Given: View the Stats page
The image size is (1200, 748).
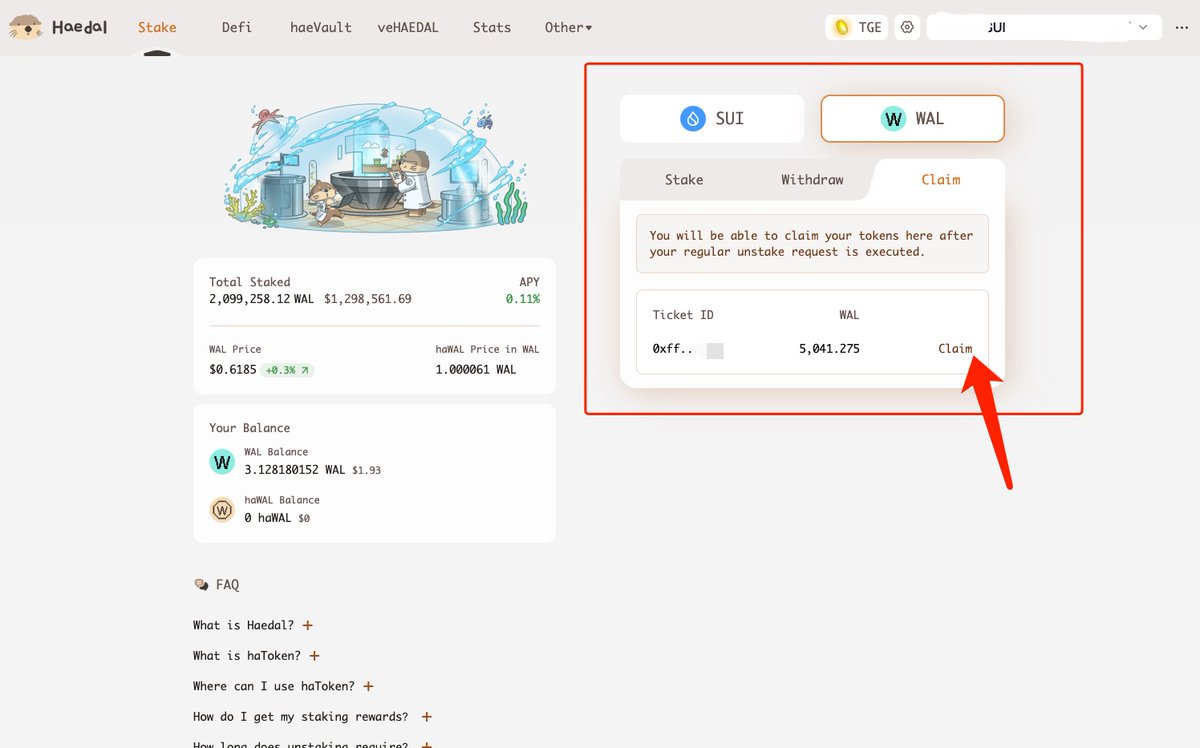Looking at the screenshot, I should click(492, 27).
